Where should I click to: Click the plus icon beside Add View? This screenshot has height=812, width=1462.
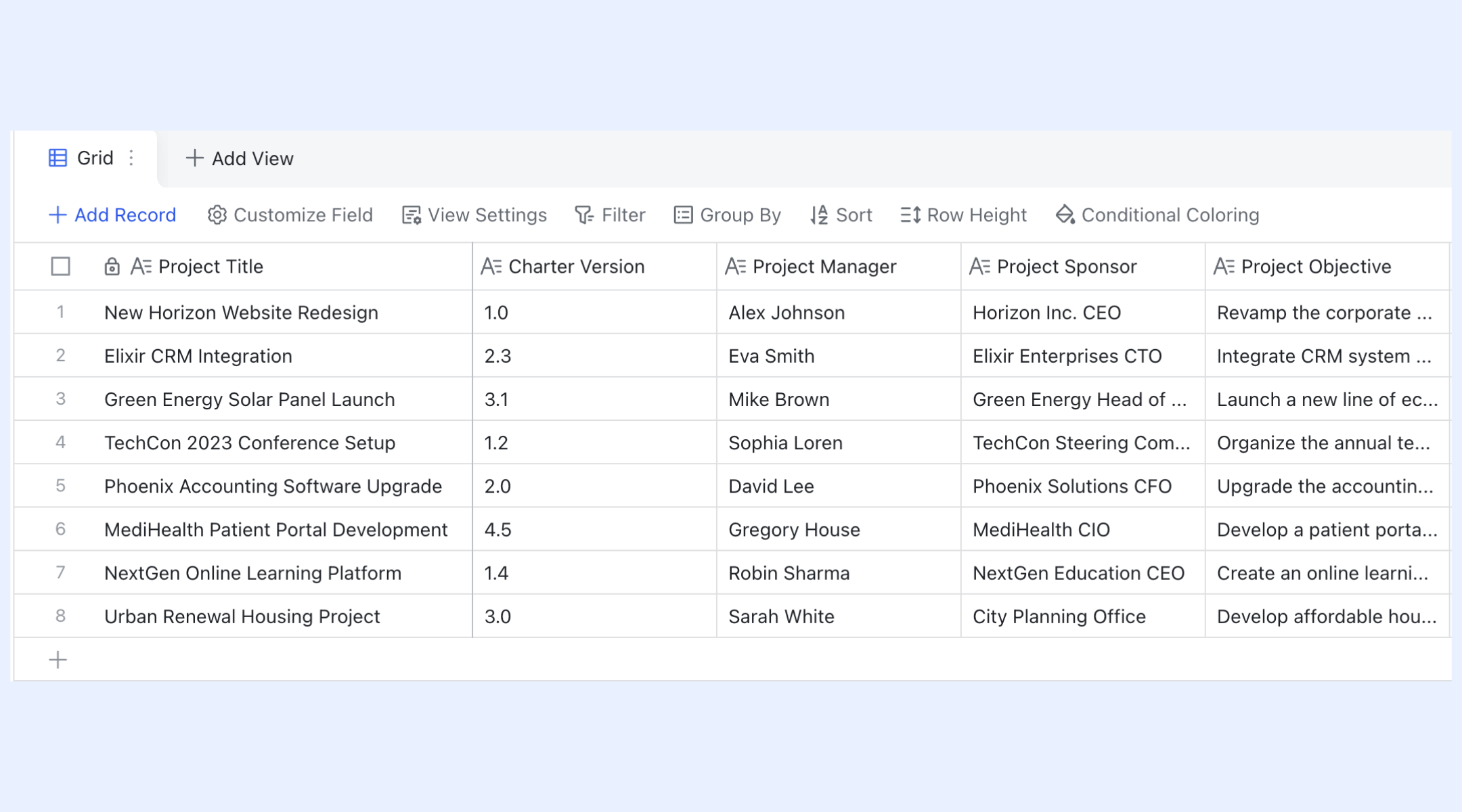tap(194, 158)
